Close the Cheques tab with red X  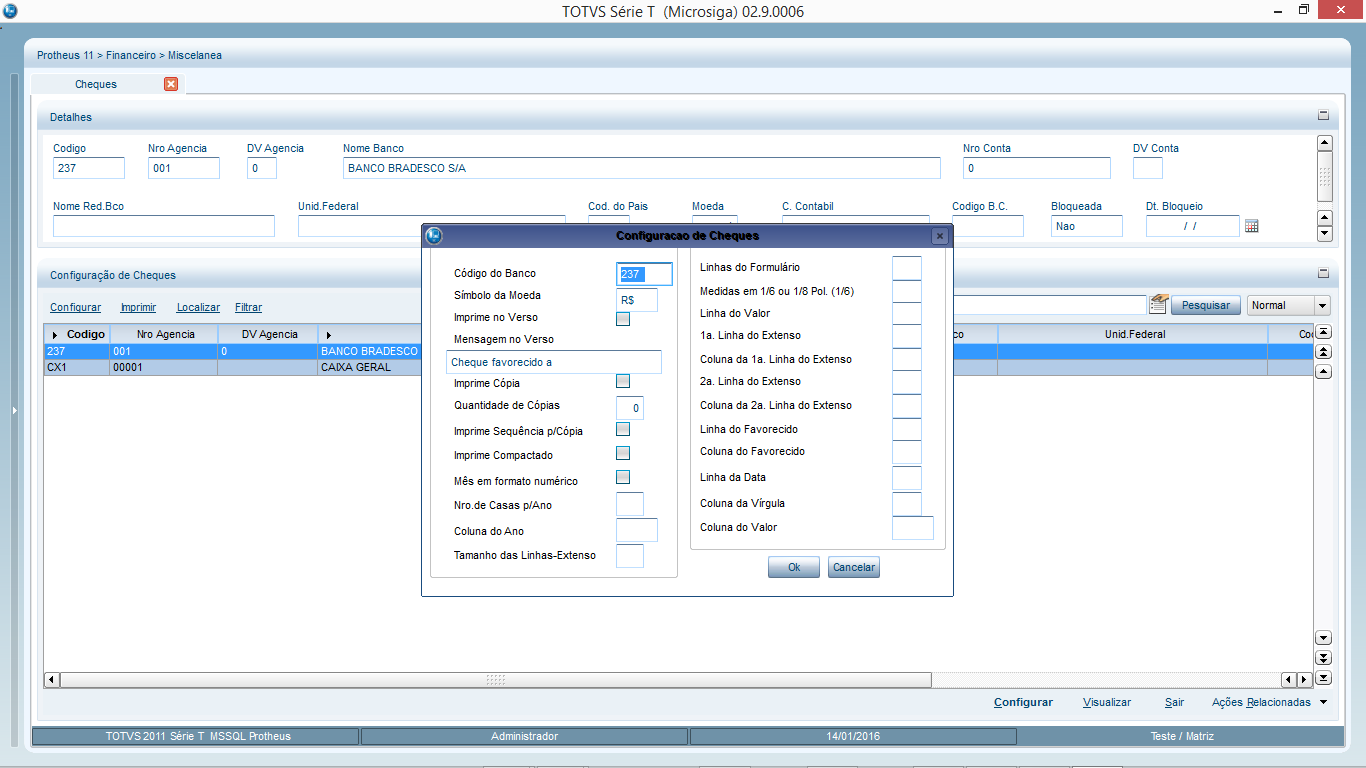pos(171,84)
